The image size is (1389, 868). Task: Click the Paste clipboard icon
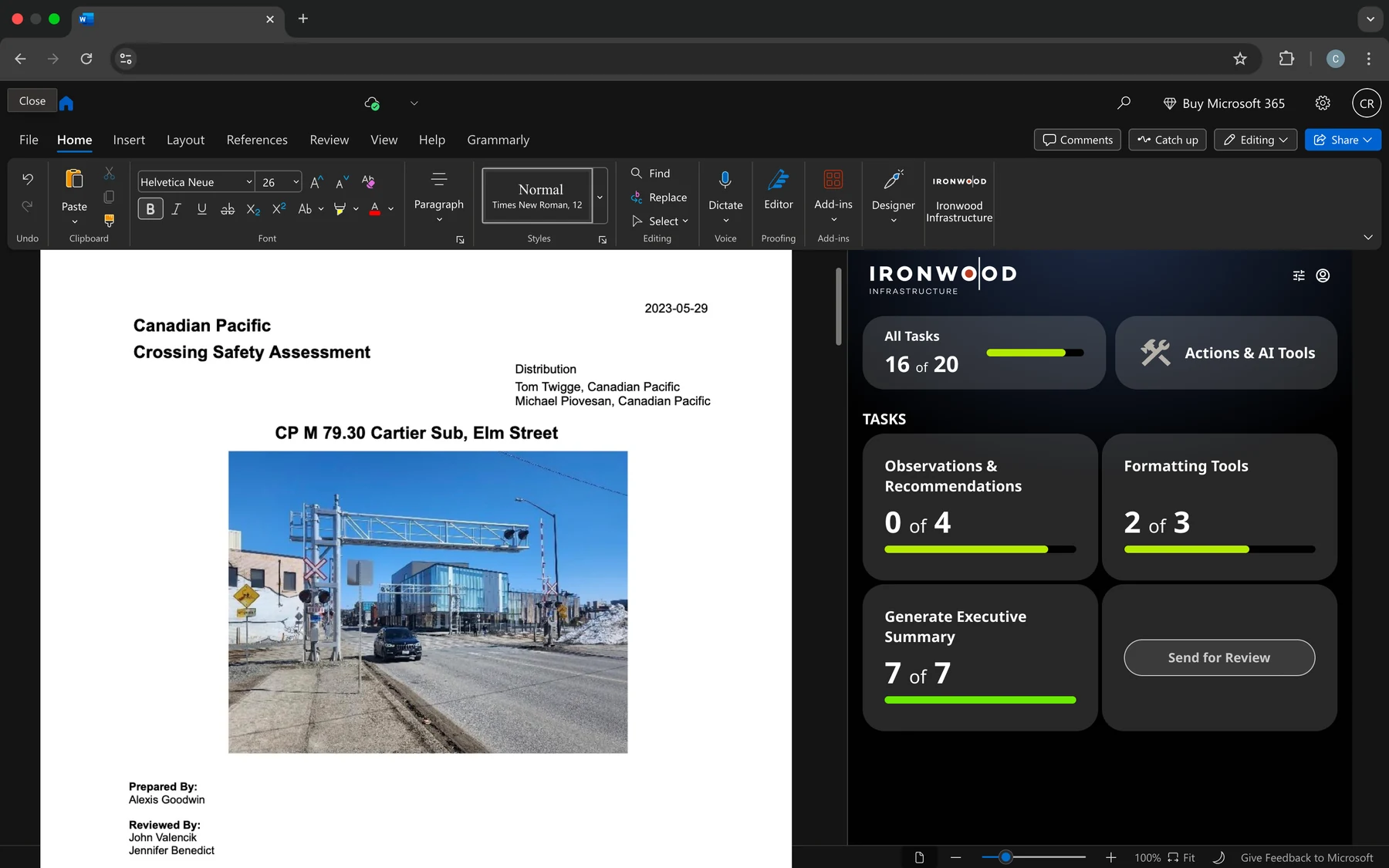(74, 179)
